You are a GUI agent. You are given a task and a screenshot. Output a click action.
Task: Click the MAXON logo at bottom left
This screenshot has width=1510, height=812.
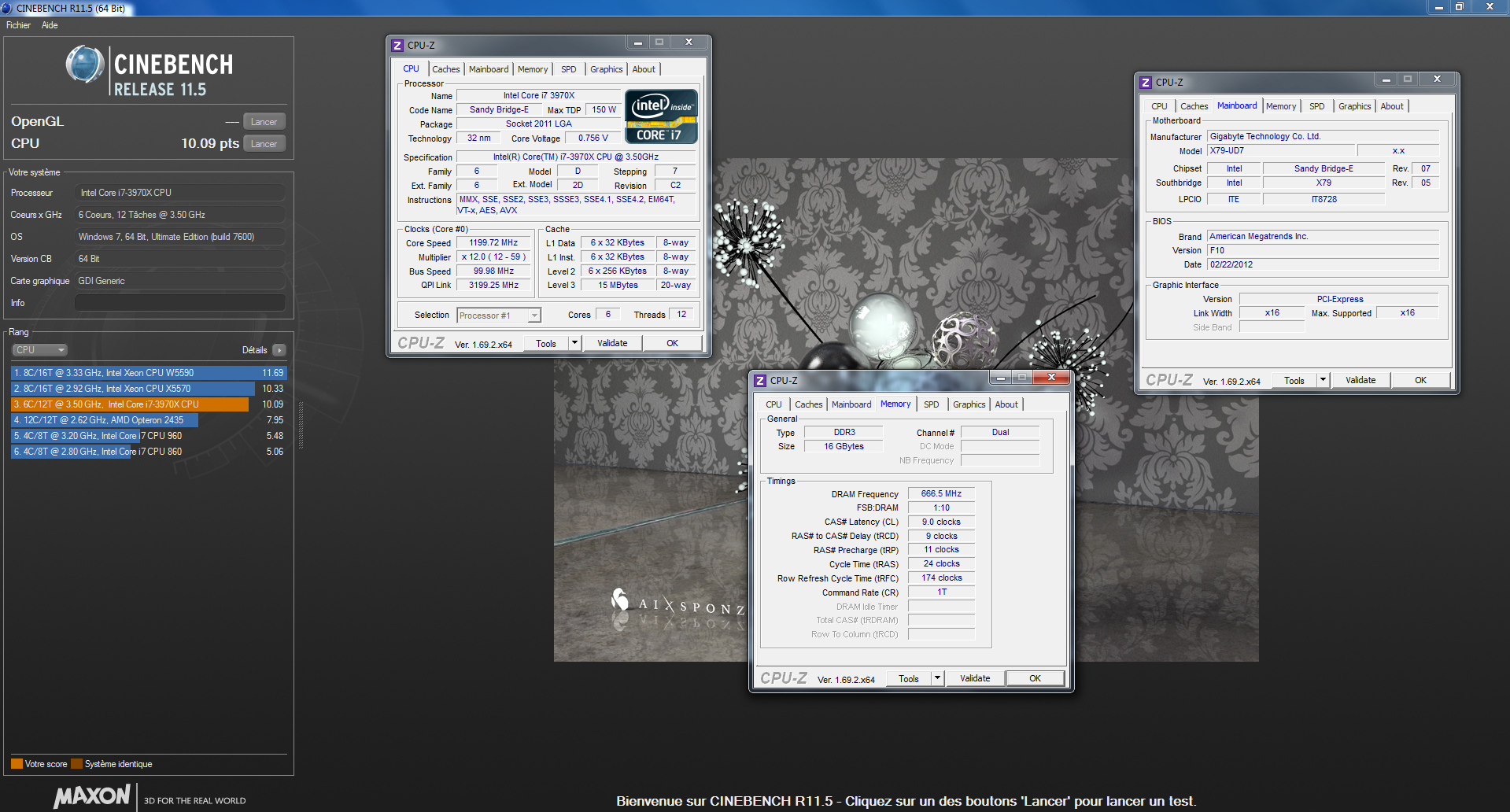click(92, 796)
